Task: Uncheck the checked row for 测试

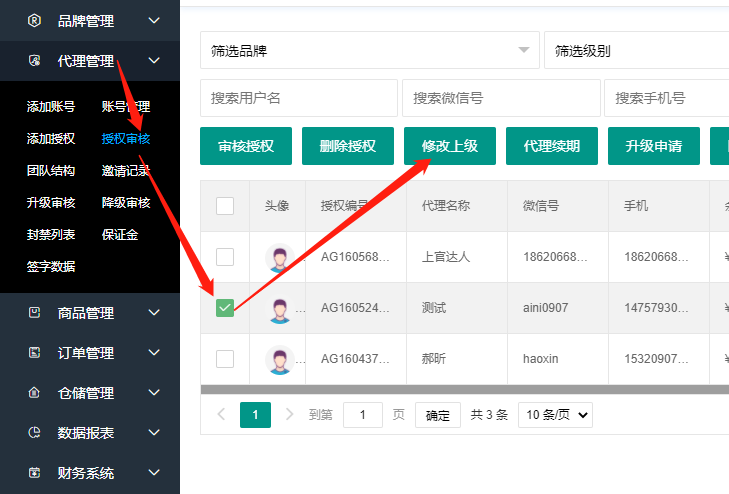Action: (x=225, y=308)
